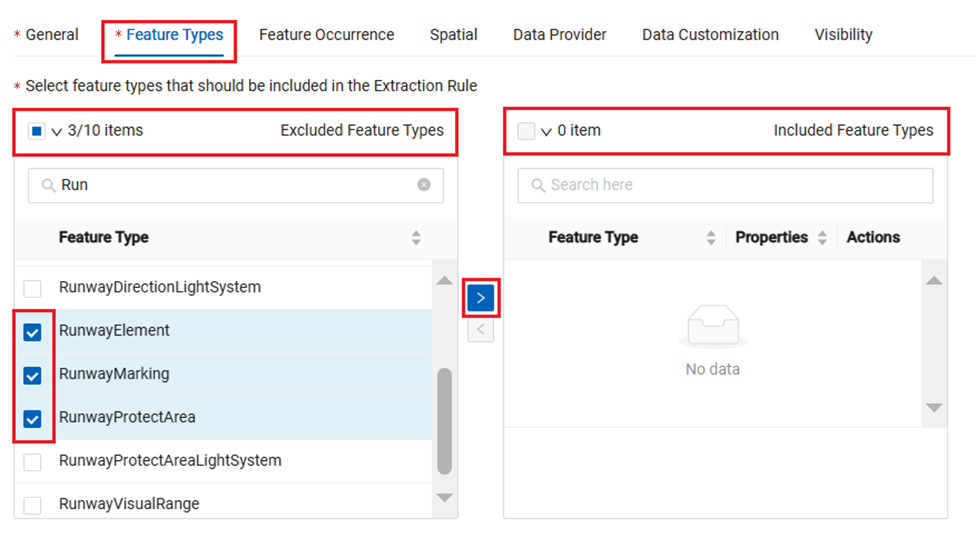The width and height of the screenshot is (976, 548).
Task: Click the Included Feature Types title
Action: tap(853, 131)
